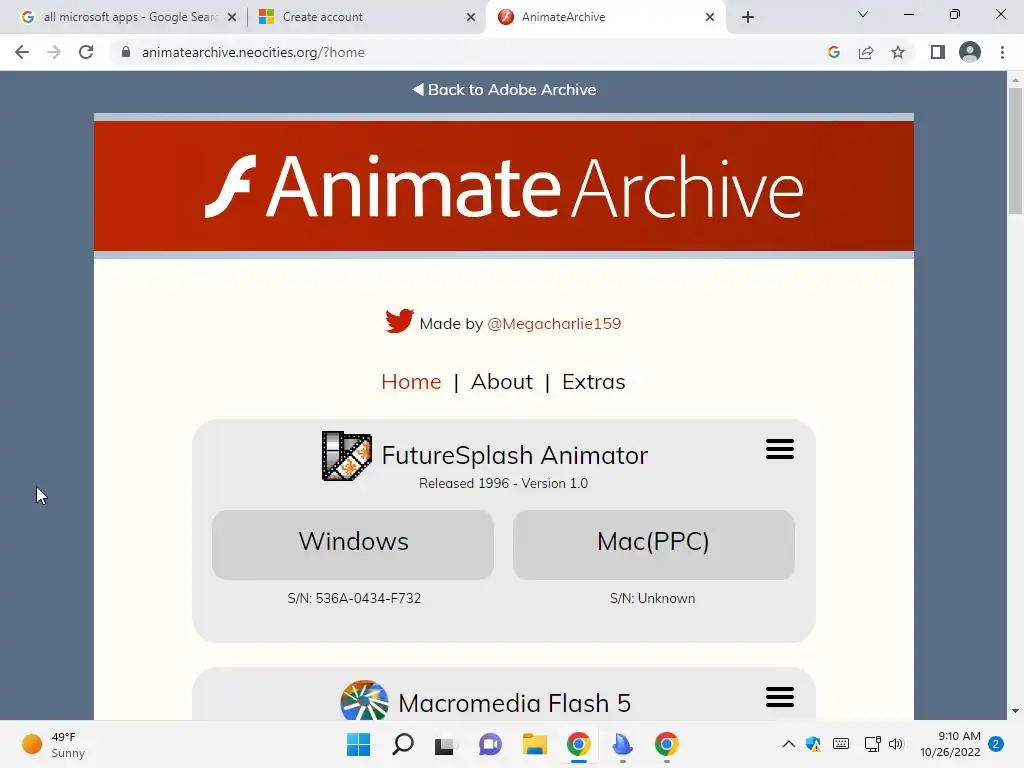Close the Google Search tab

[x=232, y=17]
